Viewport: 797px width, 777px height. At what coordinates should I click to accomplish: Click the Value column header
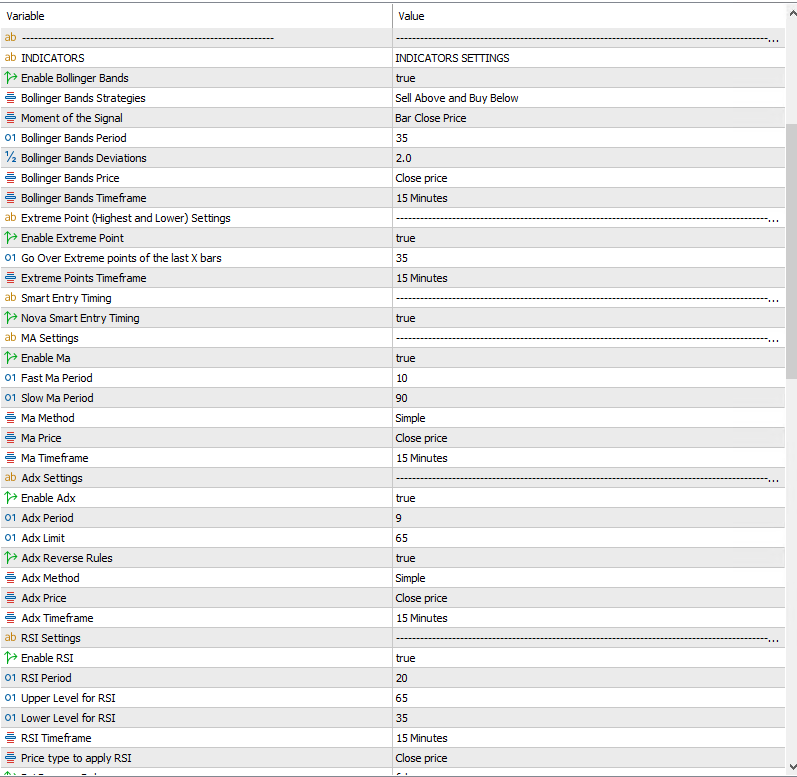[x=590, y=16]
